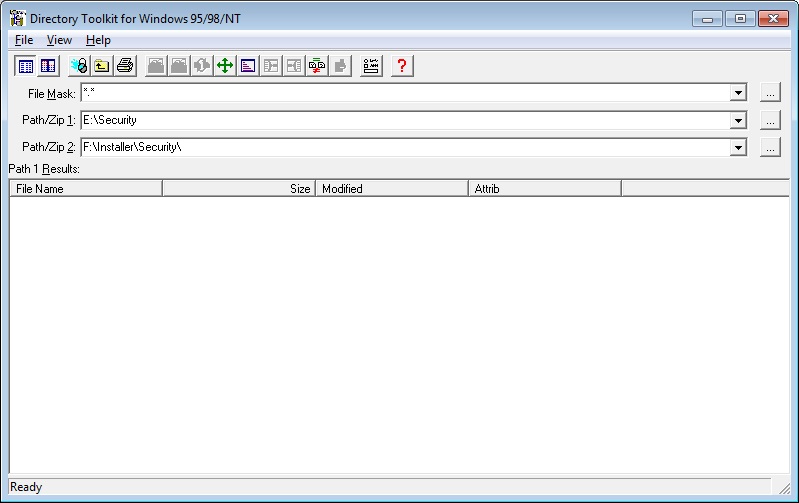The image size is (799, 503).
Task: Click into the File Mask text field
Action: 405,93
